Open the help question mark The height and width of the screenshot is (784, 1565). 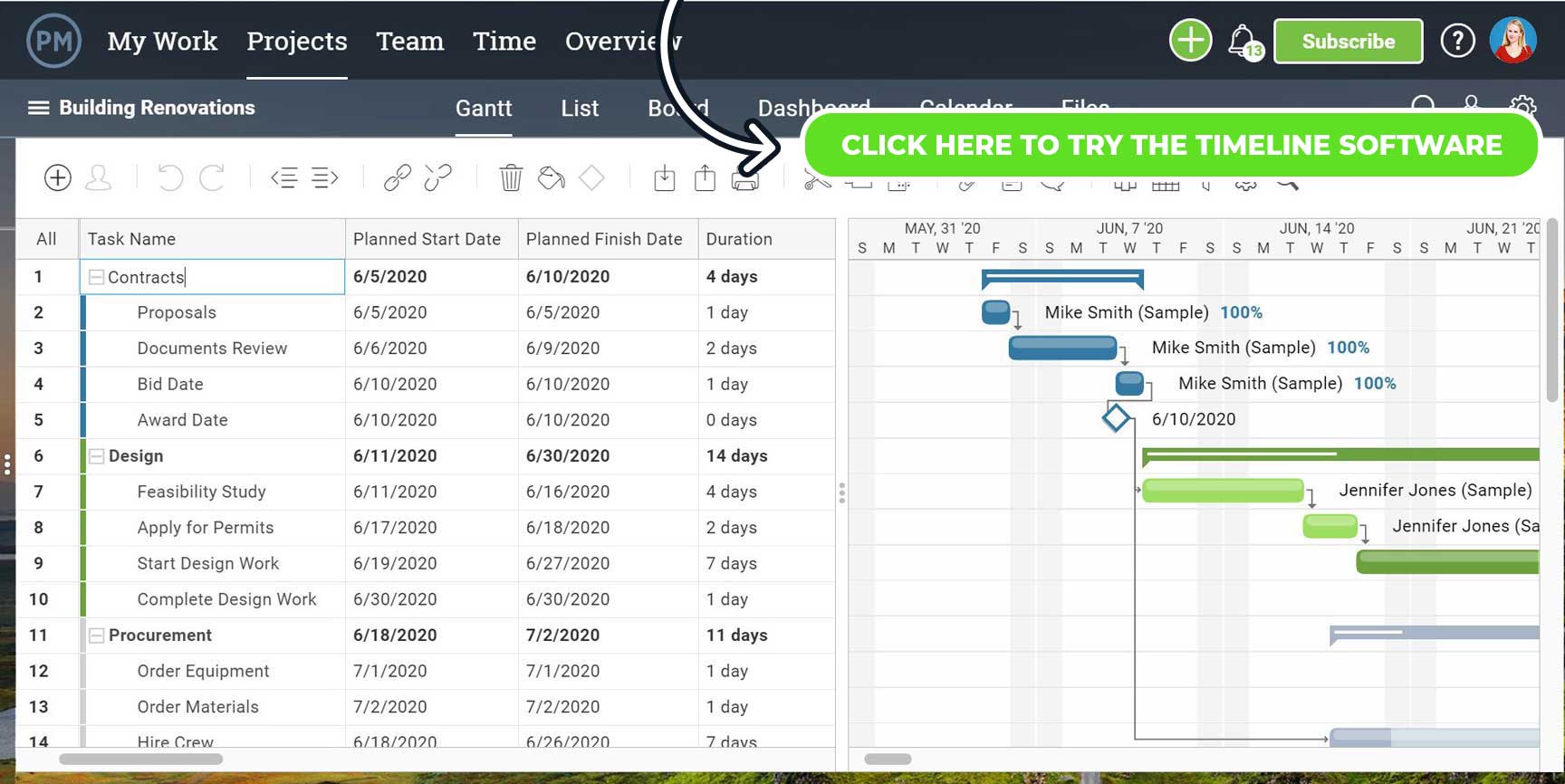(1457, 41)
